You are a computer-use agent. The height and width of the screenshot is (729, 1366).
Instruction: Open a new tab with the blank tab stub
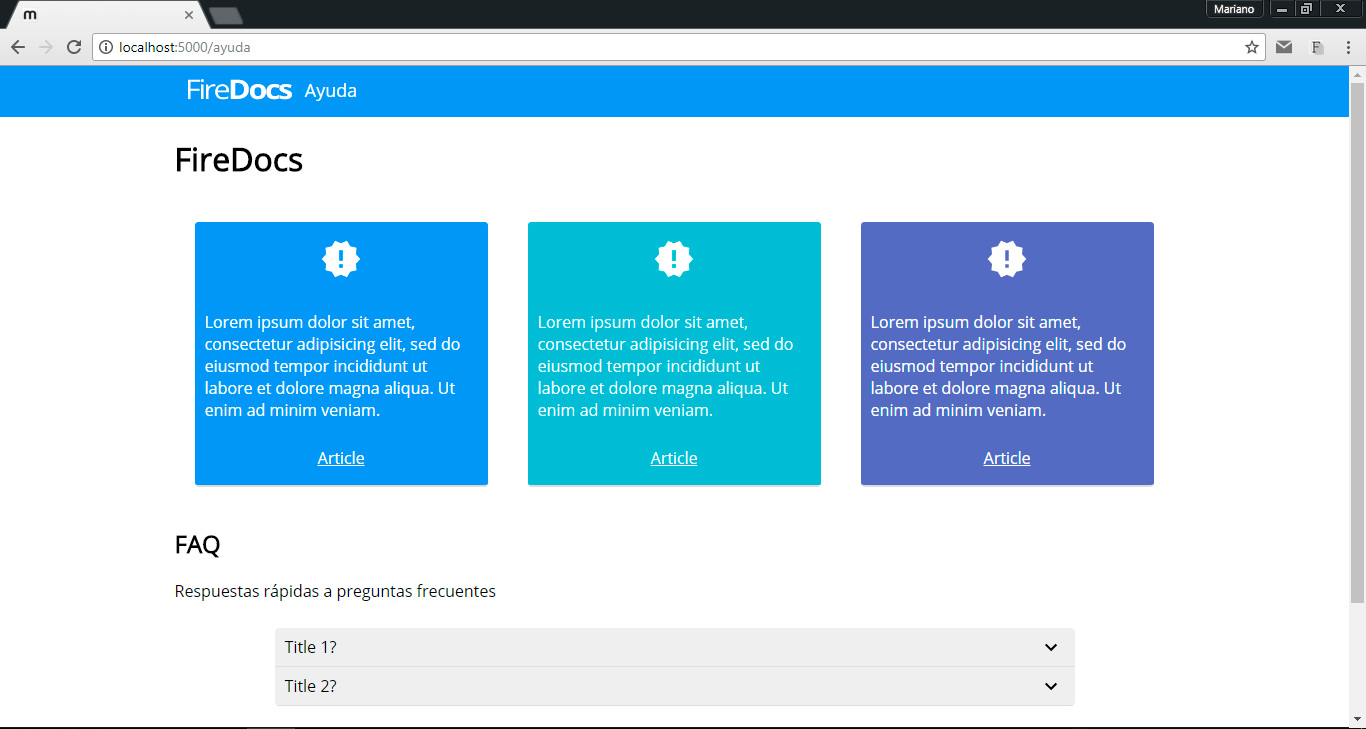click(225, 15)
